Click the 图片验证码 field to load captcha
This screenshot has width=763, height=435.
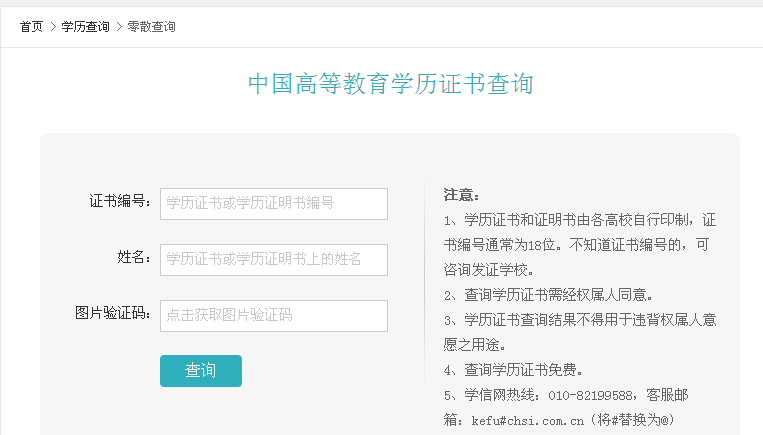274,316
